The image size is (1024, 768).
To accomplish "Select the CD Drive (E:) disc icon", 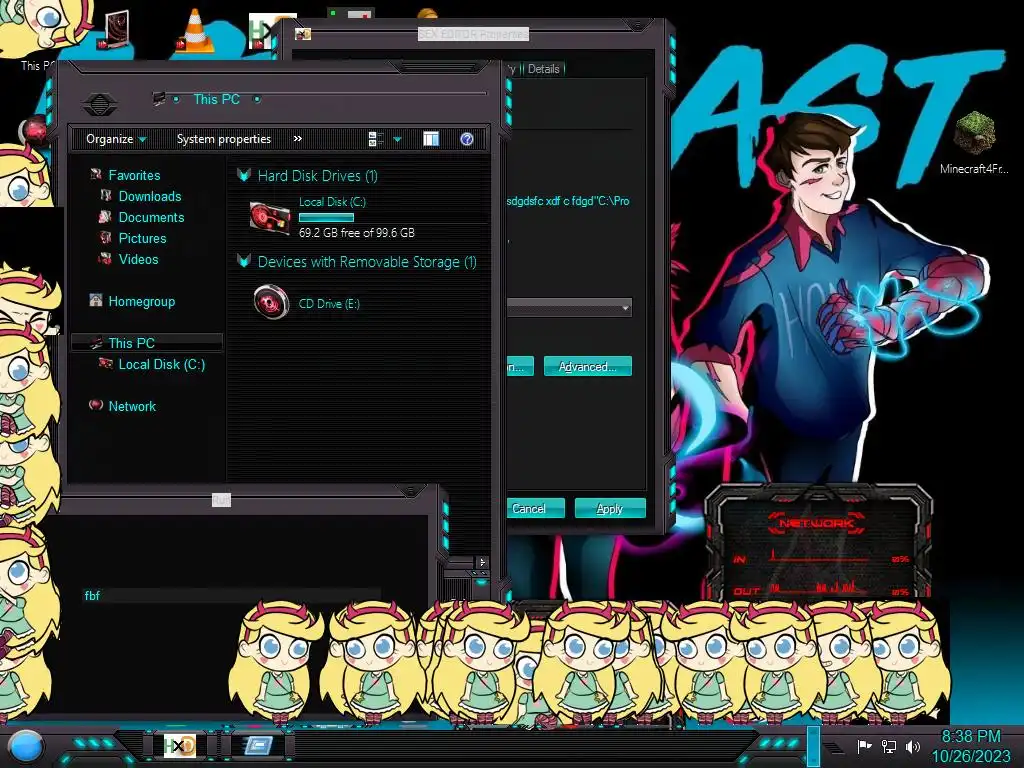I will (271, 302).
